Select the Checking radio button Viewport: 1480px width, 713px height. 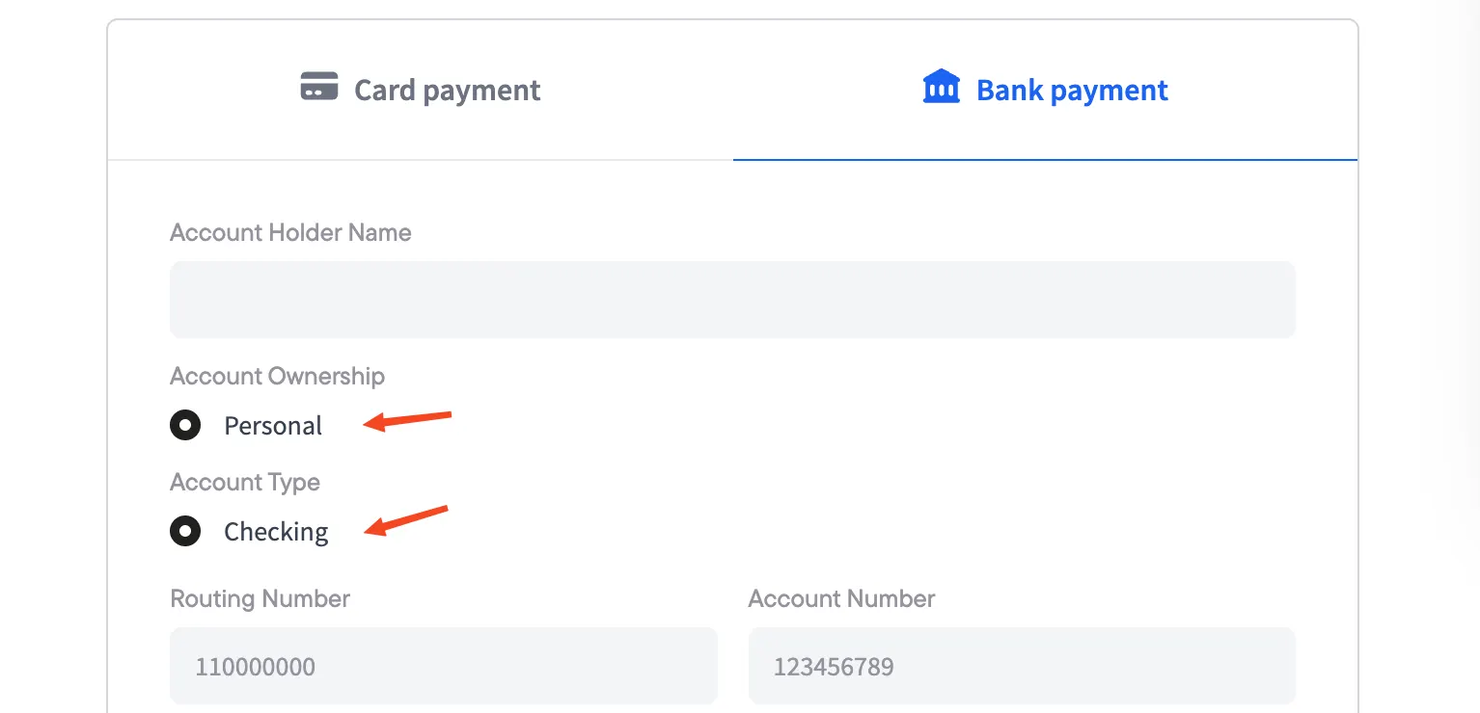coord(185,531)
